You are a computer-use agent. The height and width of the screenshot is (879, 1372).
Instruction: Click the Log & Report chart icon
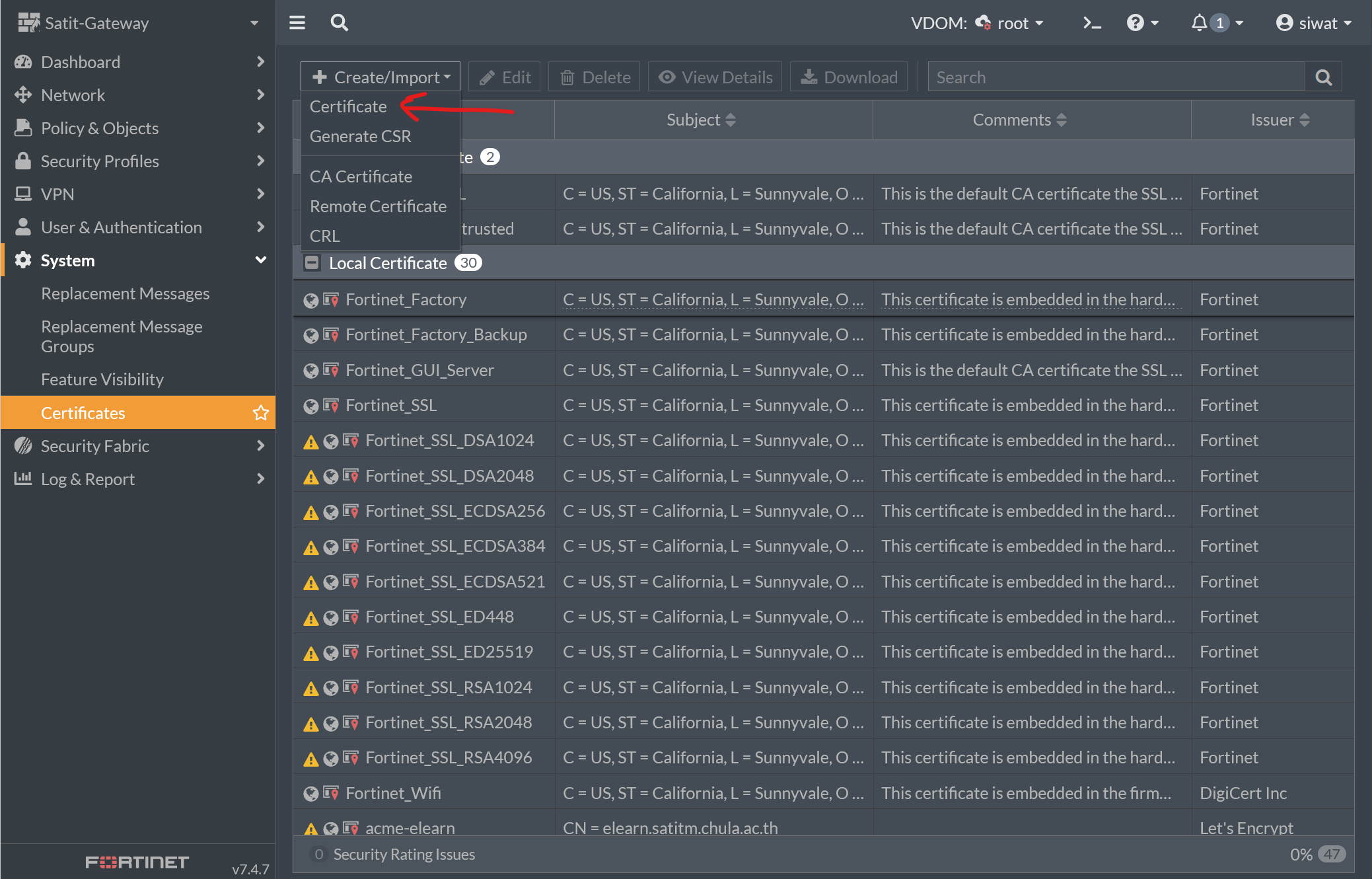[x=23, y=478]
